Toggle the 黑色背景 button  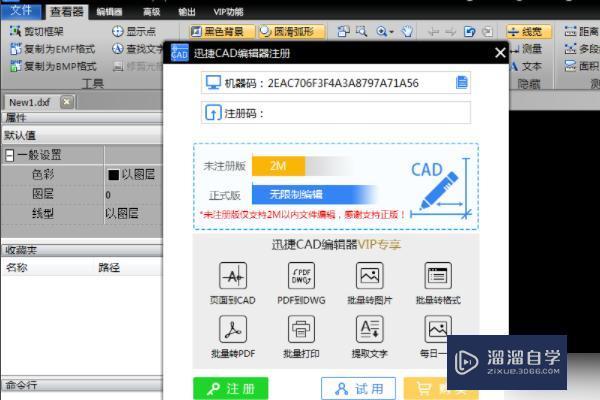point(222,31)
